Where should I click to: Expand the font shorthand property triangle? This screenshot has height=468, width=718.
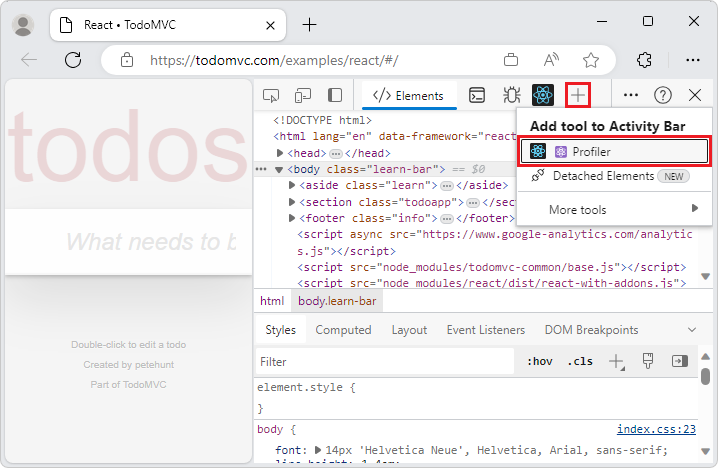[317, 450]
